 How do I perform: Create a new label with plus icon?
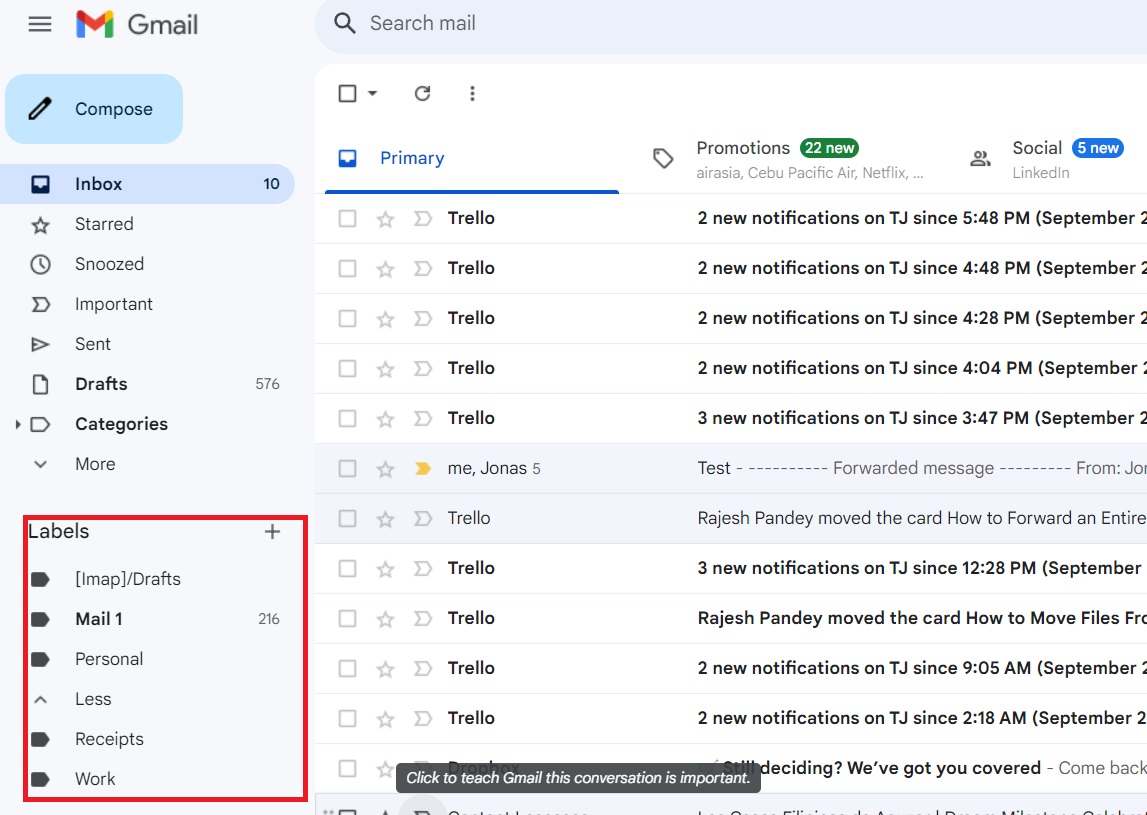[x=272, y=532]
